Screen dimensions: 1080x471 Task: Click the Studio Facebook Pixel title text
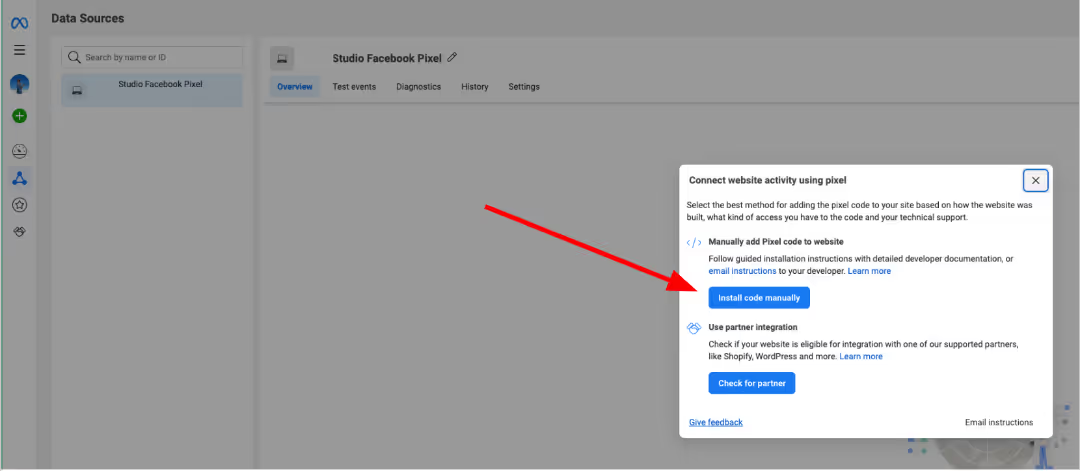[x=386, y=59]
